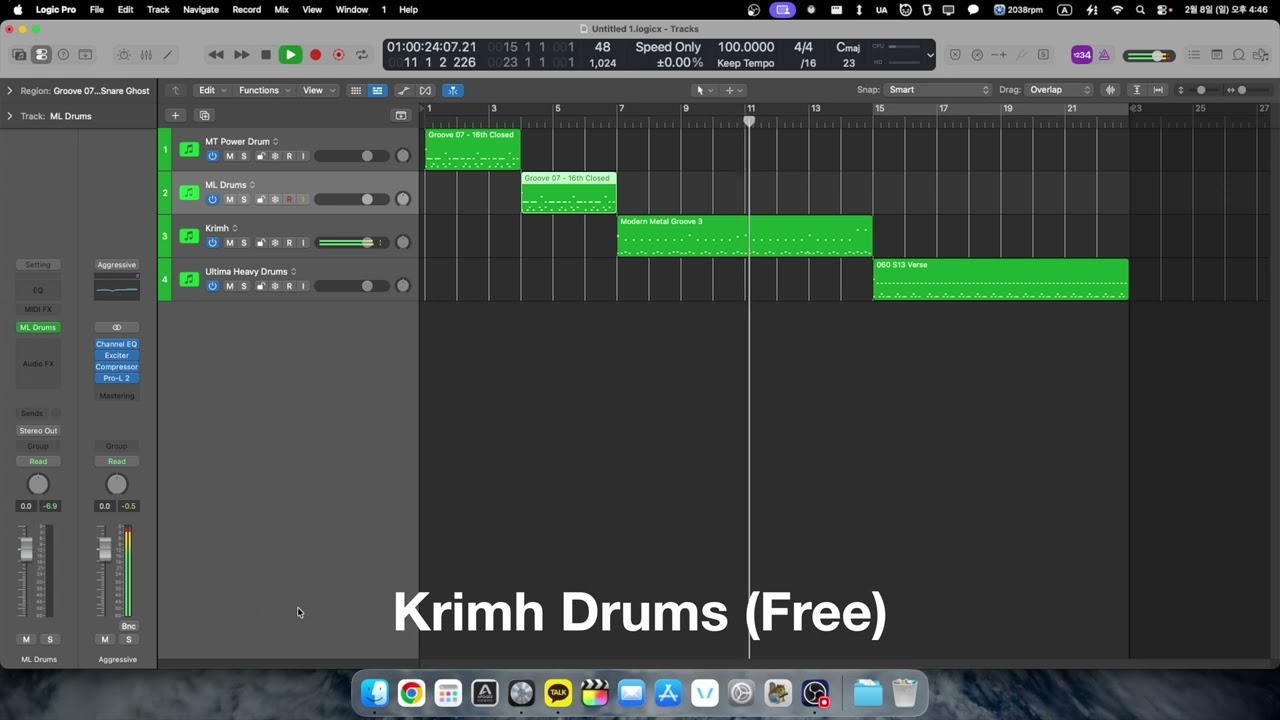
Task: Select the 060 S13 Verse region
Action: (1001, 279)
